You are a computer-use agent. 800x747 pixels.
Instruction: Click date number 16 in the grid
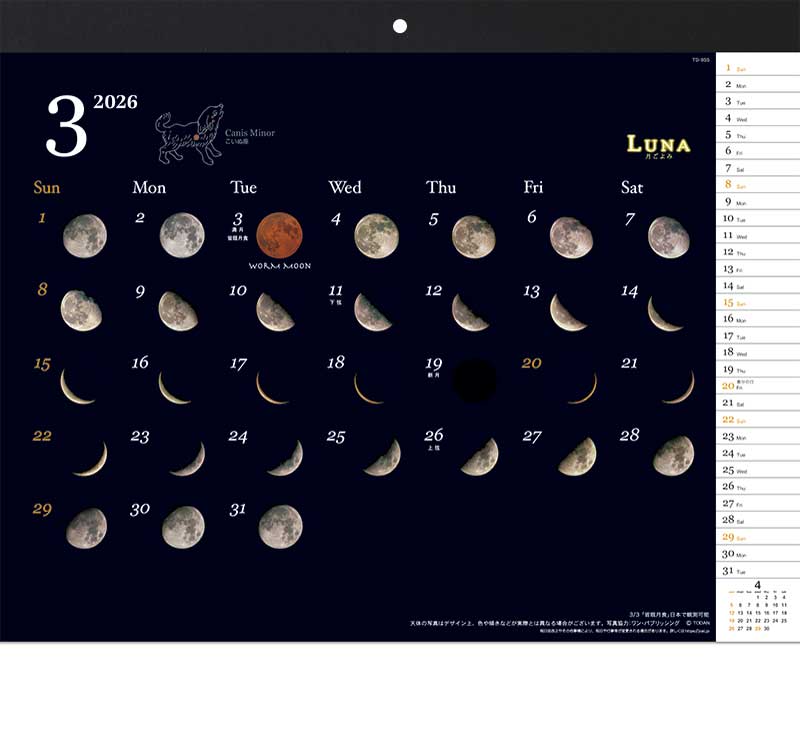(x=140, y=363)
